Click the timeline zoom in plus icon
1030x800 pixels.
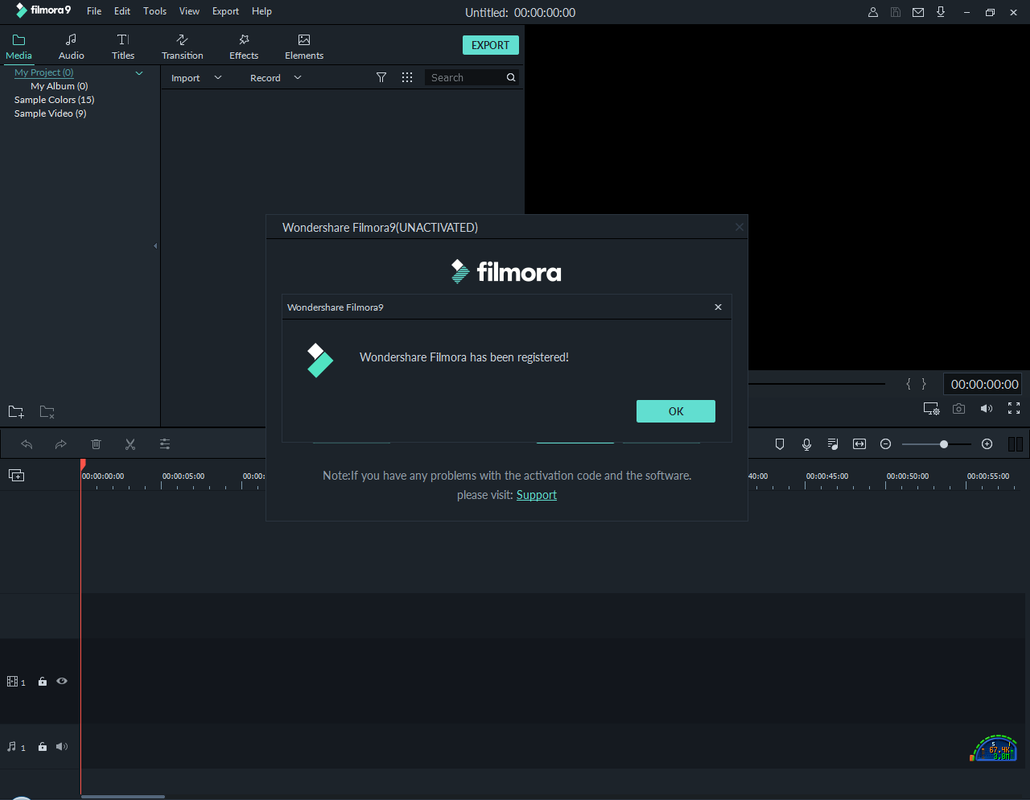click(987, 444)
